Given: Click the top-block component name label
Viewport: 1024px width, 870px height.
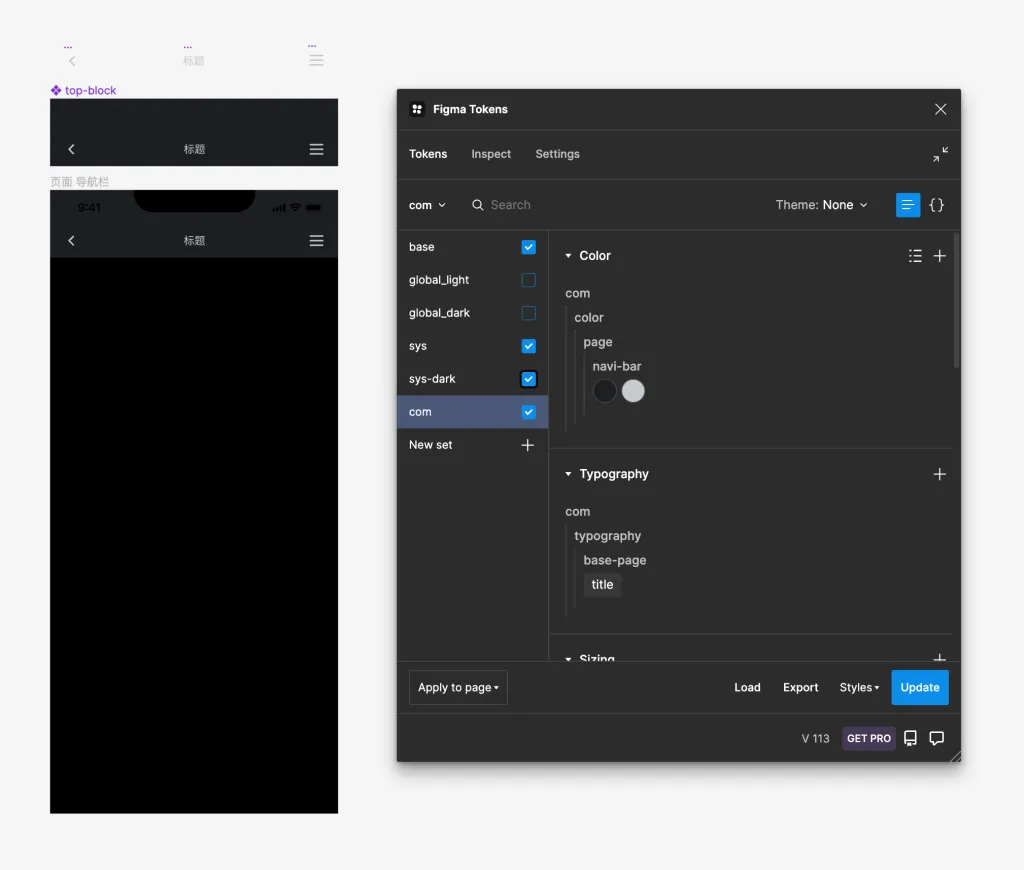Looking at the screenshot, I should point(90,90).
